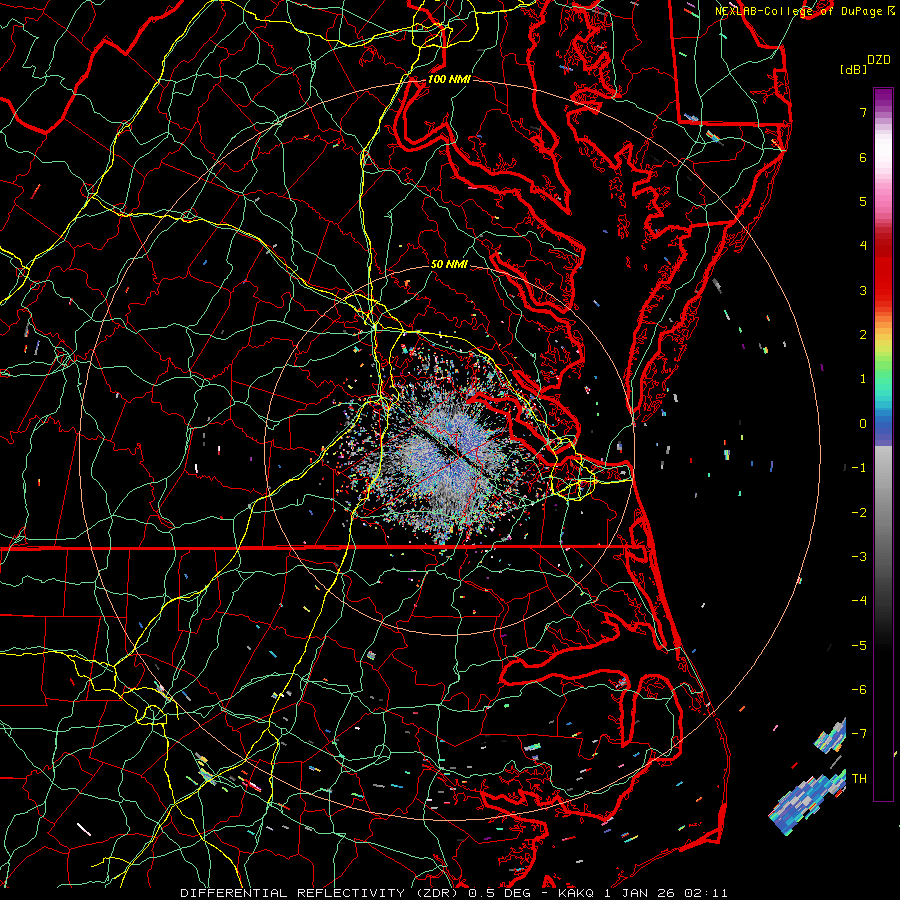Click the gray -2 dB band of color bar
The width and height of the screenshot is (900, 900).
(x=883, y=513)
